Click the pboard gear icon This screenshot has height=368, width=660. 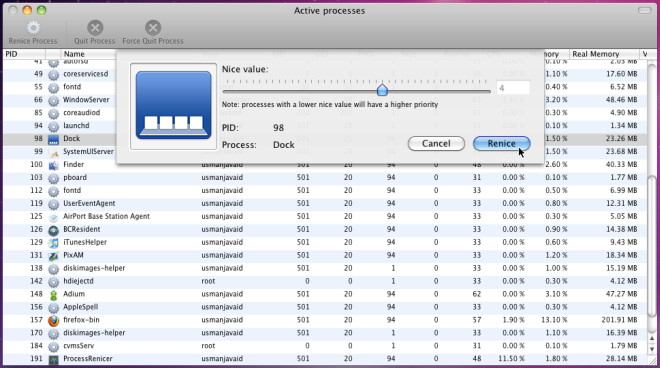coord(53,179)
